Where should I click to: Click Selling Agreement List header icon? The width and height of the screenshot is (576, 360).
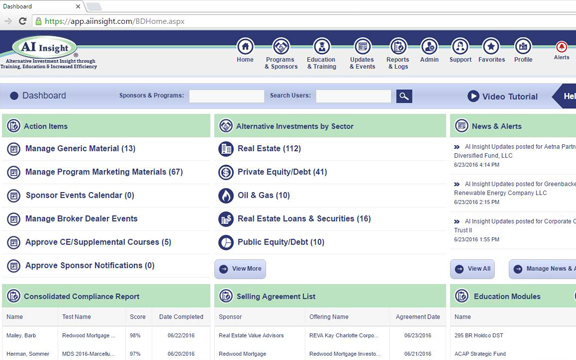(226, 296)
